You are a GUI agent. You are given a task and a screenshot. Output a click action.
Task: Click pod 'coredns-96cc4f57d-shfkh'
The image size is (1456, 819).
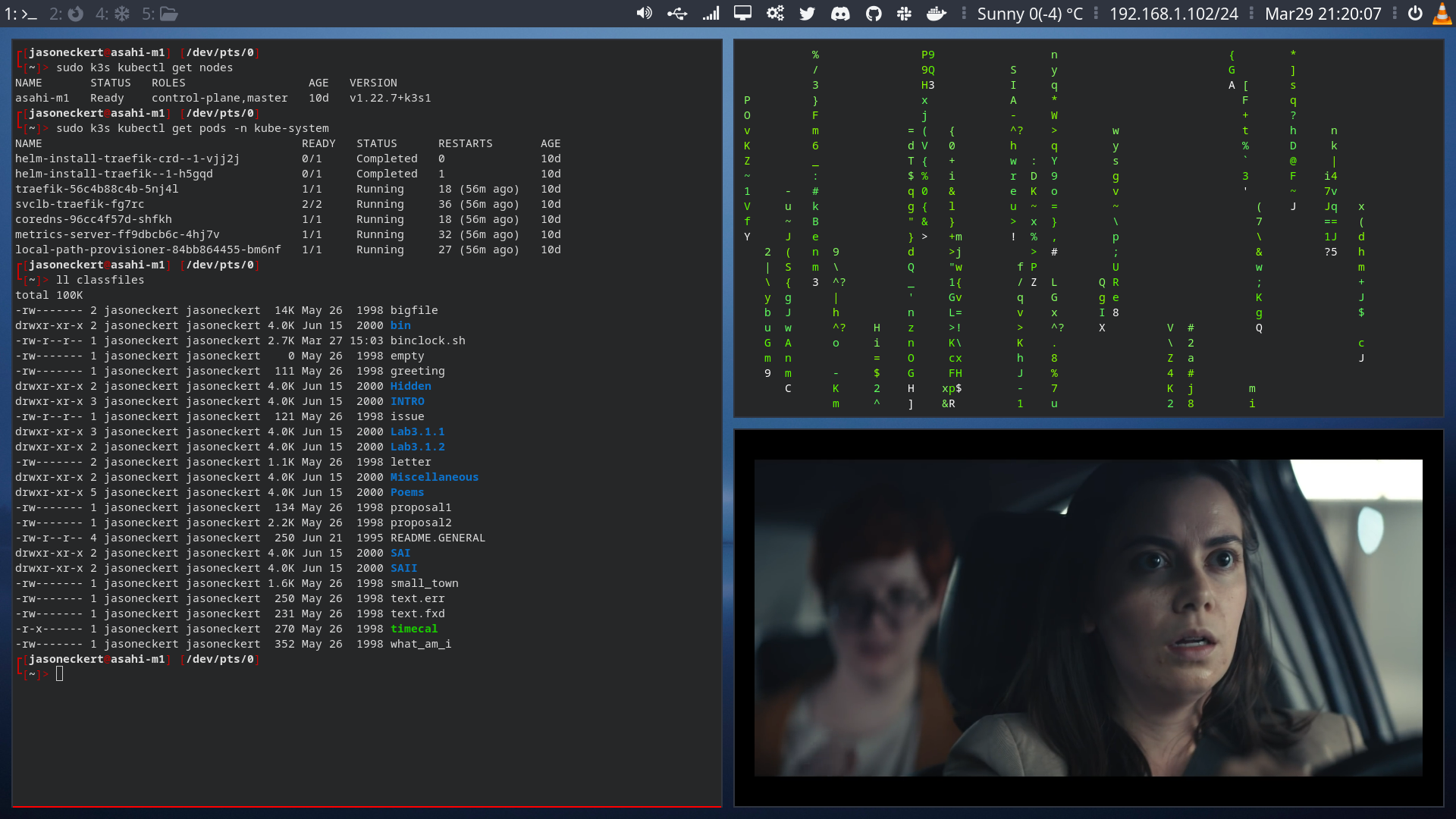click(x=93, y=219)
